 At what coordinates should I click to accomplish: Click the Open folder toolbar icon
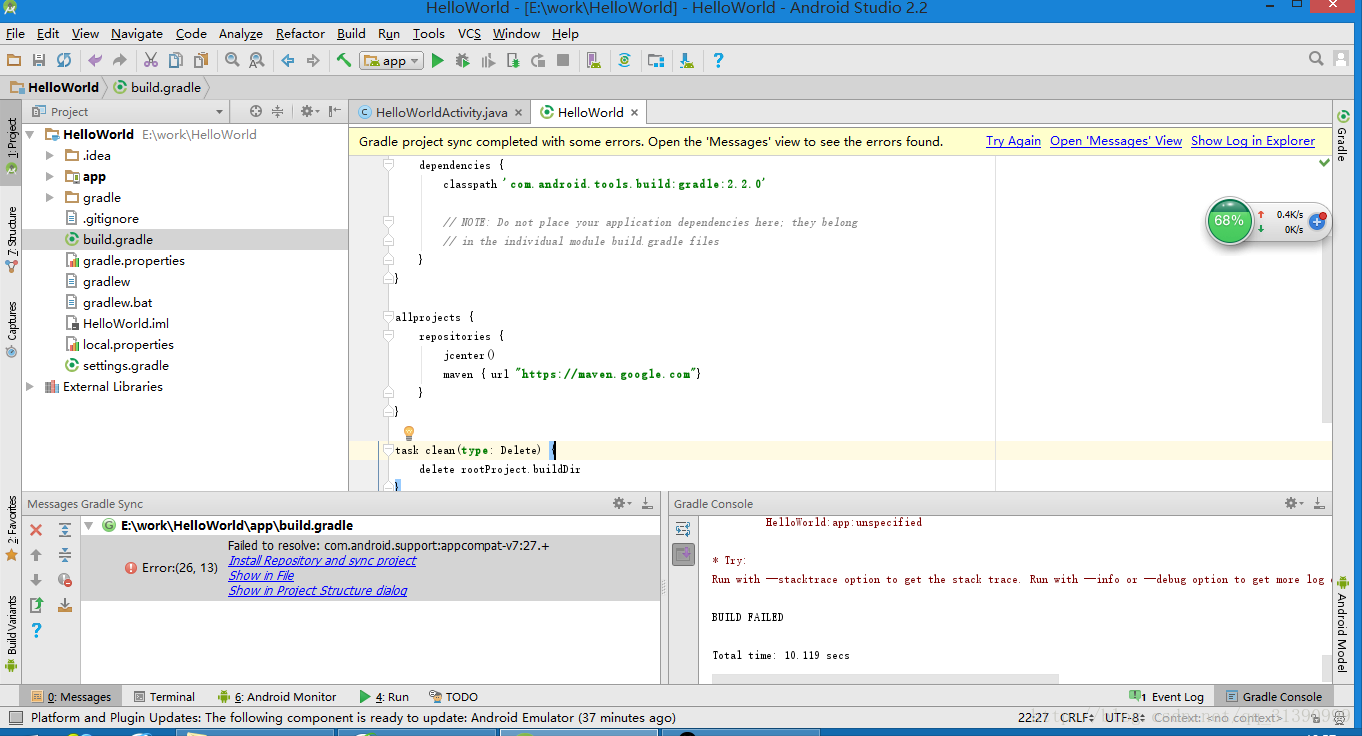tap(14, 60)
